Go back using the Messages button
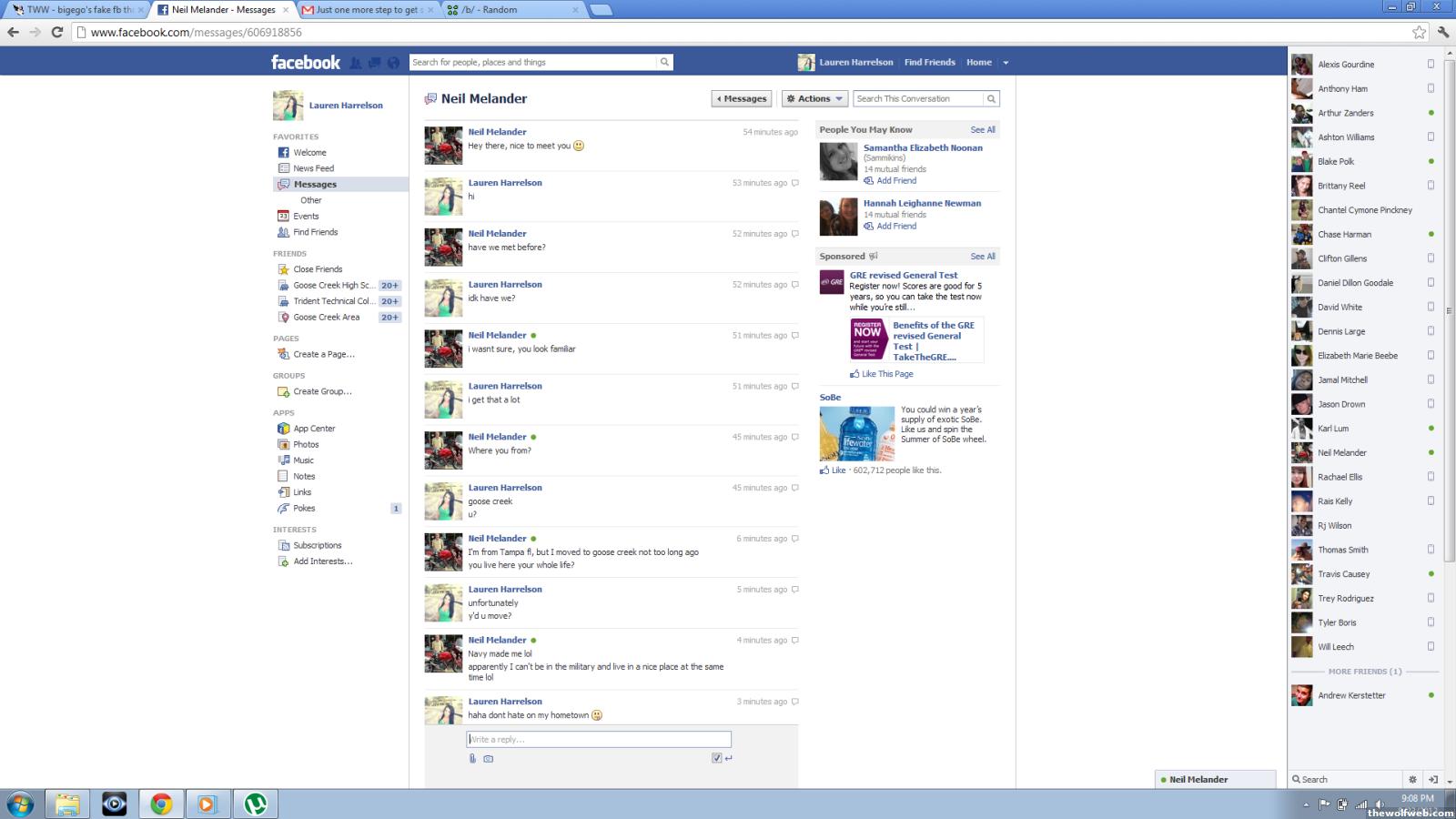Screen dimensions: 1456x819 (742, 98)
